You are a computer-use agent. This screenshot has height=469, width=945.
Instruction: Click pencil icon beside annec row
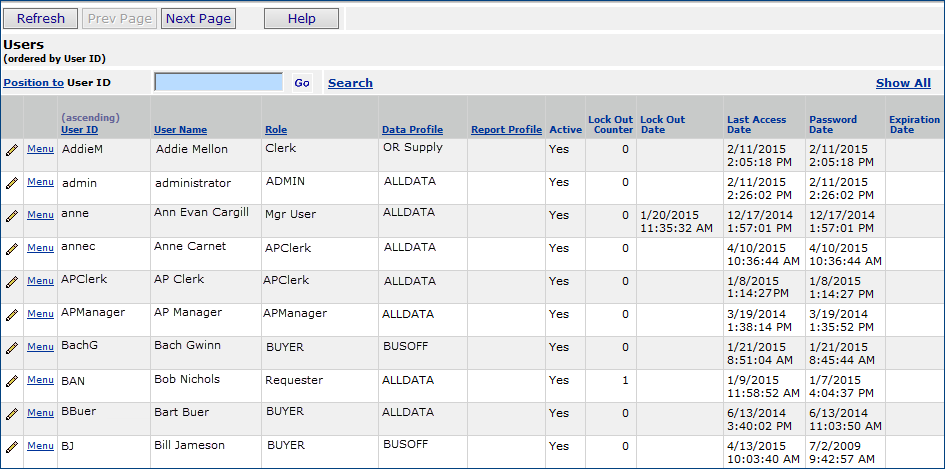pos(12,249)
